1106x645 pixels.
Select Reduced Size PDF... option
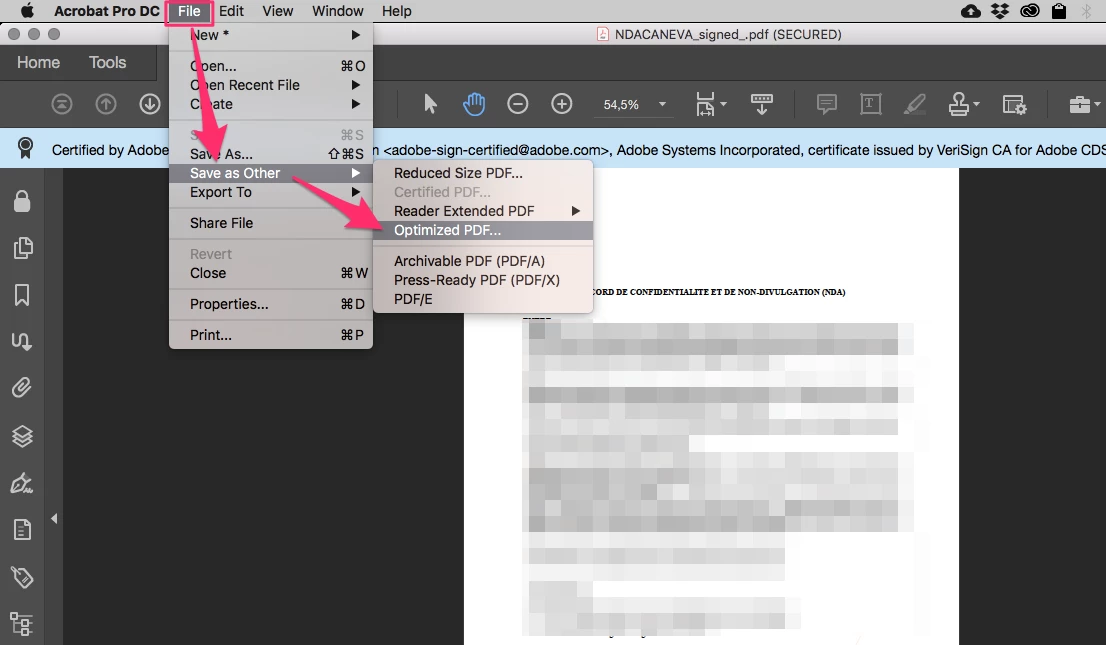[482, 174]
